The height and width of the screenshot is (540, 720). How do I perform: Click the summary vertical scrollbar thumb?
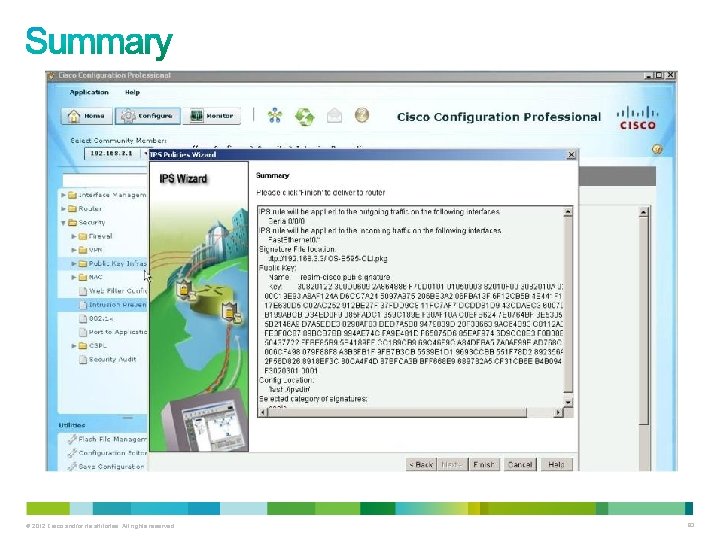click(x=568, y=304)
